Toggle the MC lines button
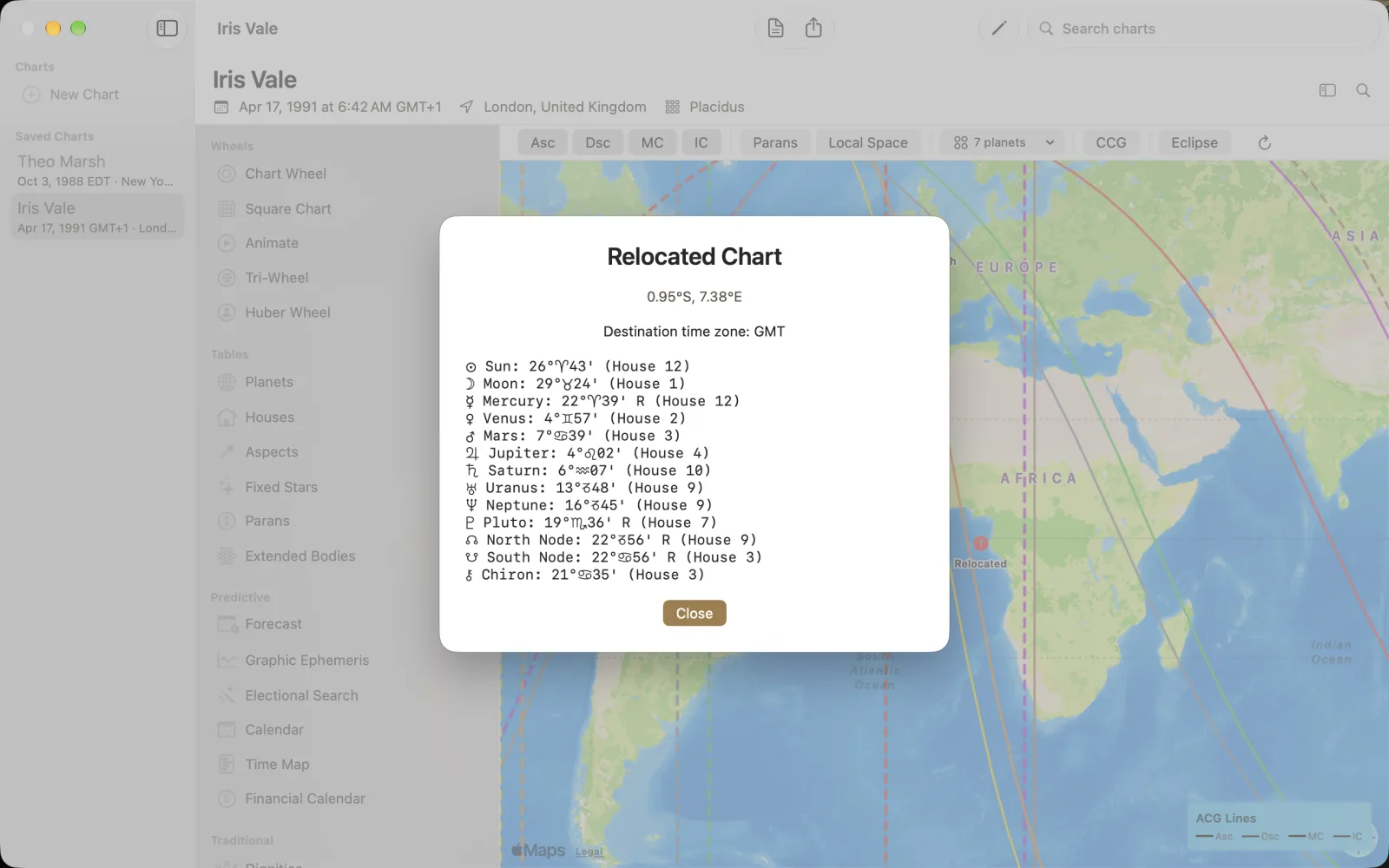1389x868 pixels. tap(653, 142)
